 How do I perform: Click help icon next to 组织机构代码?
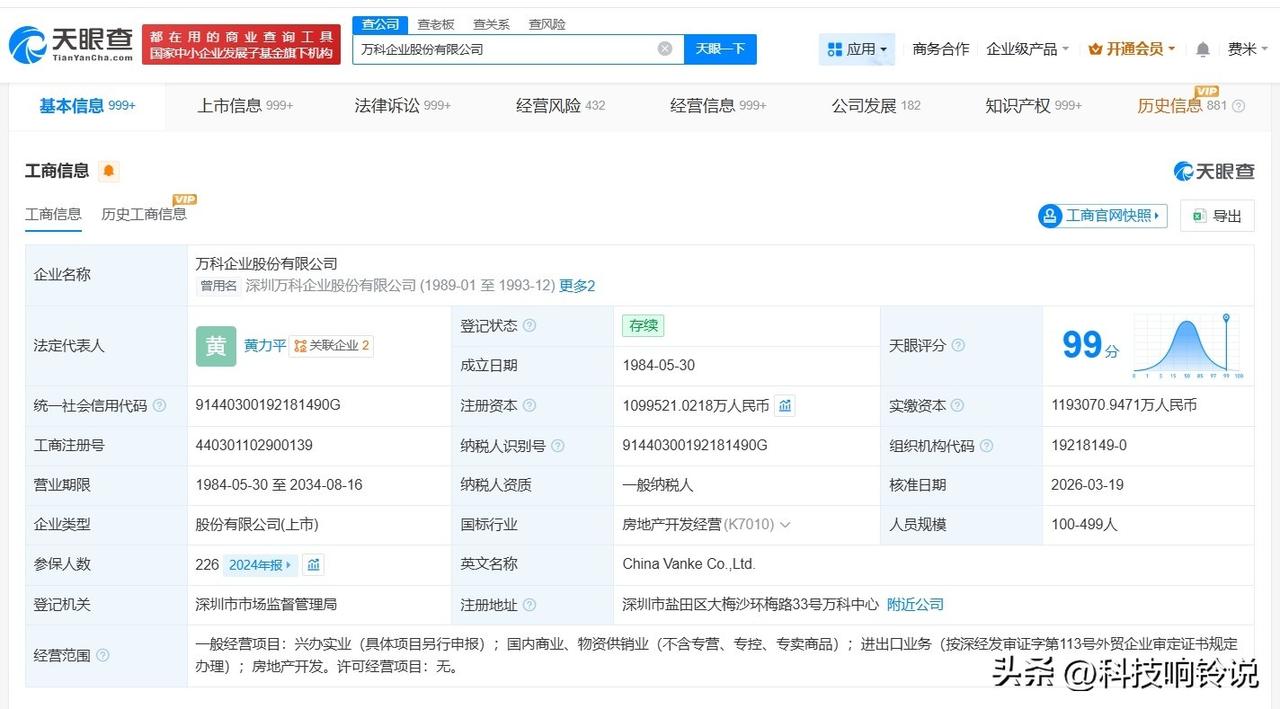click(x=986, y=446)
